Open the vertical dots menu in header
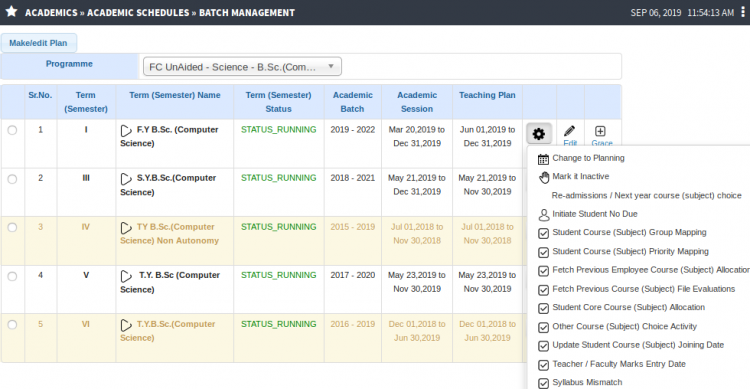 pos(743,12)
